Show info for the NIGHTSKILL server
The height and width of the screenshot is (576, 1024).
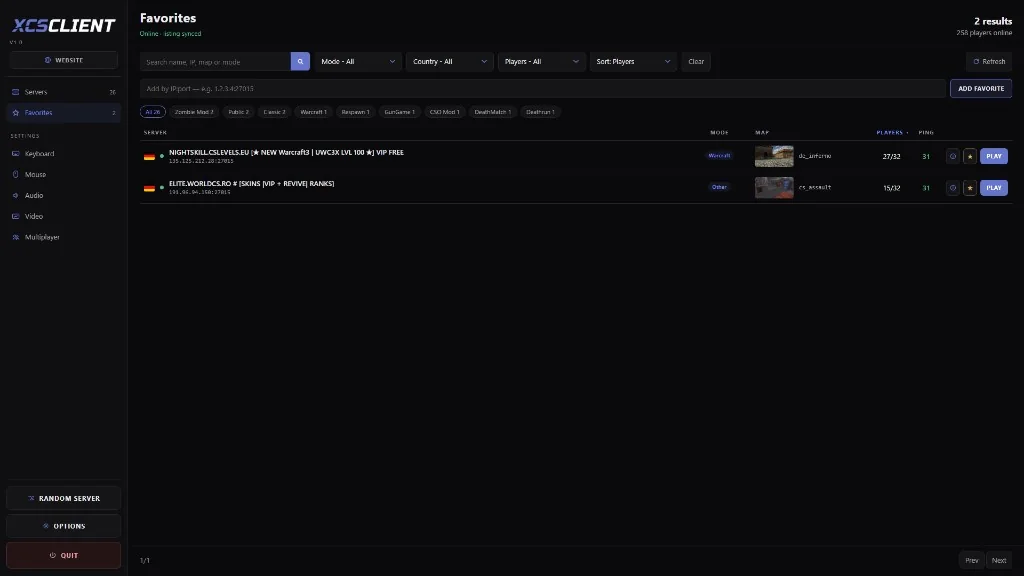point(953,156)
